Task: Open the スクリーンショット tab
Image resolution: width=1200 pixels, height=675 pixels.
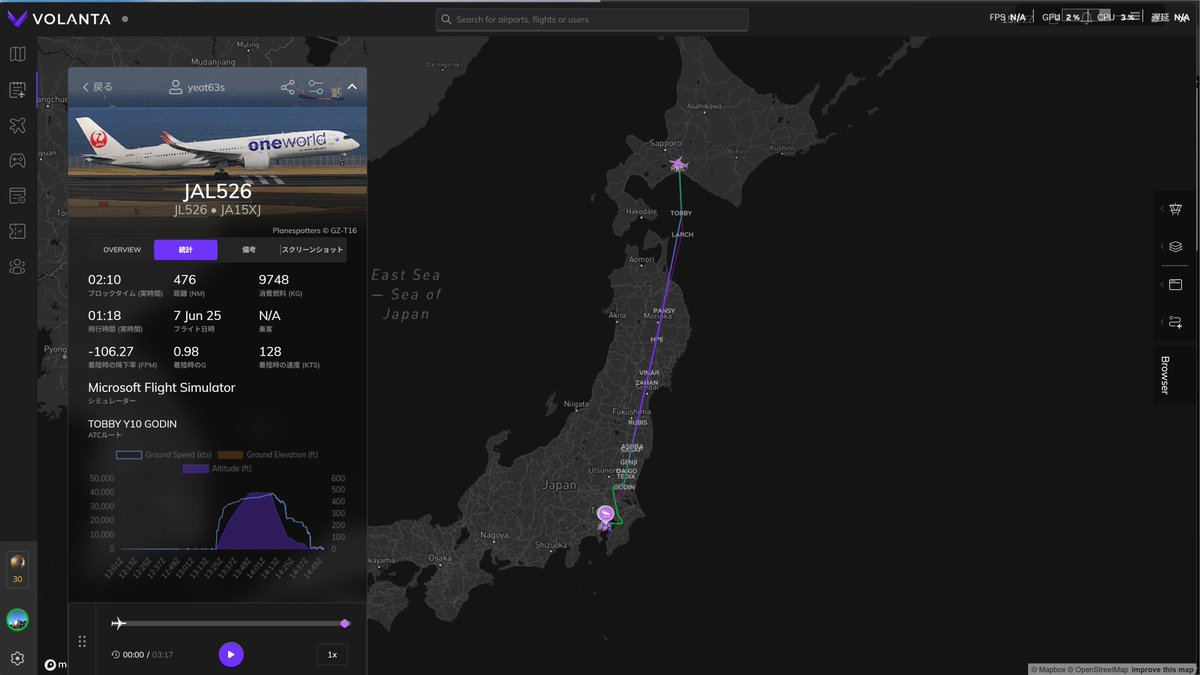Action: pyautogui.click(x=312, y=249)
